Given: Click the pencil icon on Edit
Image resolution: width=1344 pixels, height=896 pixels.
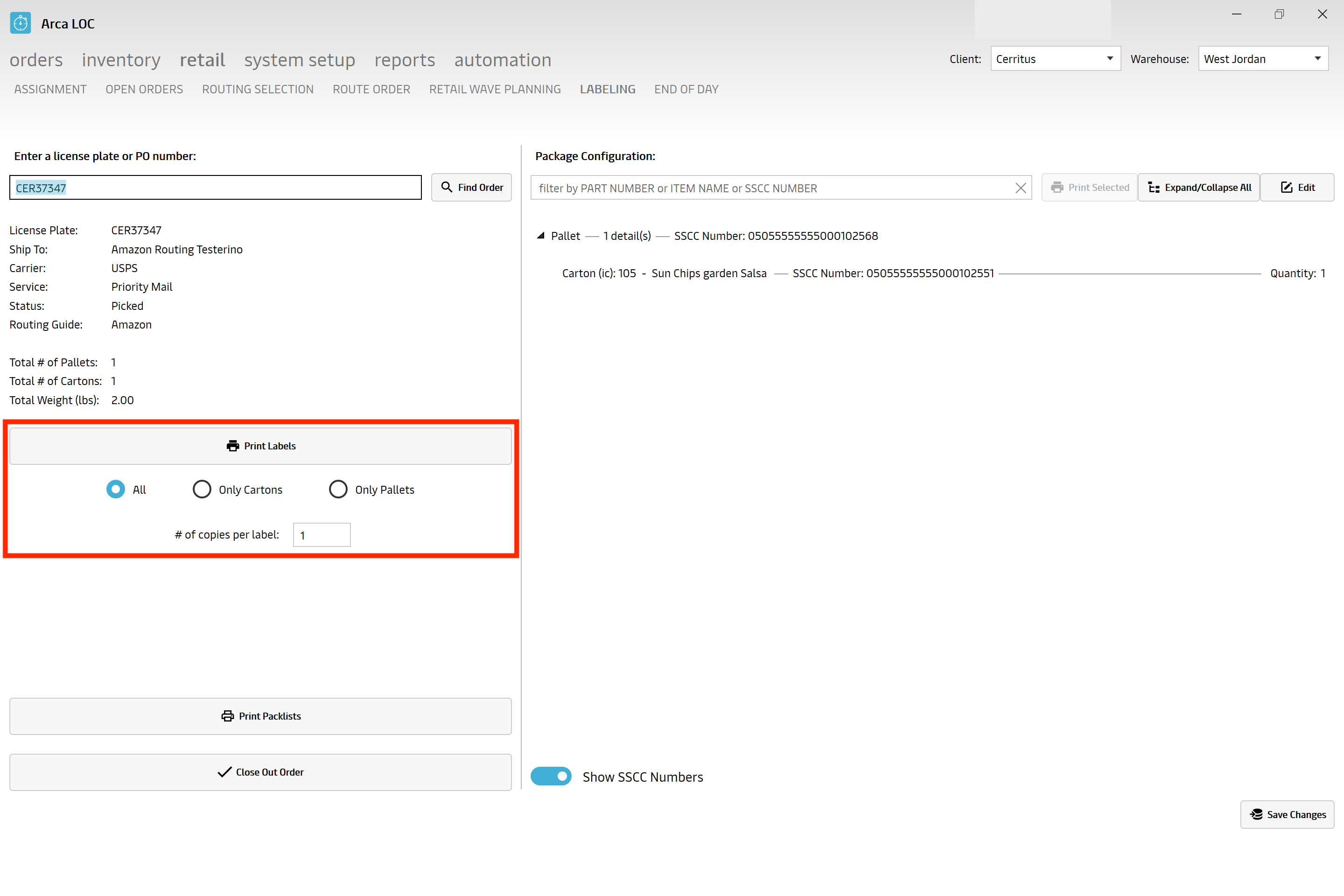Looking at the screenshot, I should [1287, 188].
